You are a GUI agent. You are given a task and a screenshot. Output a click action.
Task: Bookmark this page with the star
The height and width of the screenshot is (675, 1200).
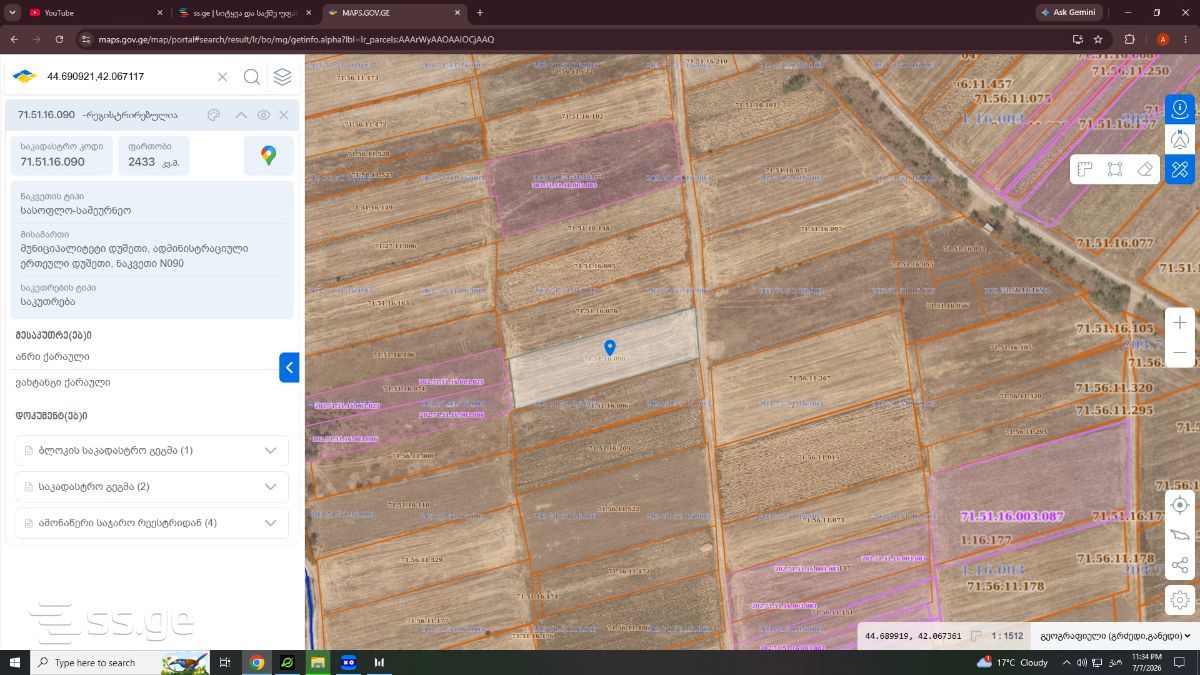1098,39
